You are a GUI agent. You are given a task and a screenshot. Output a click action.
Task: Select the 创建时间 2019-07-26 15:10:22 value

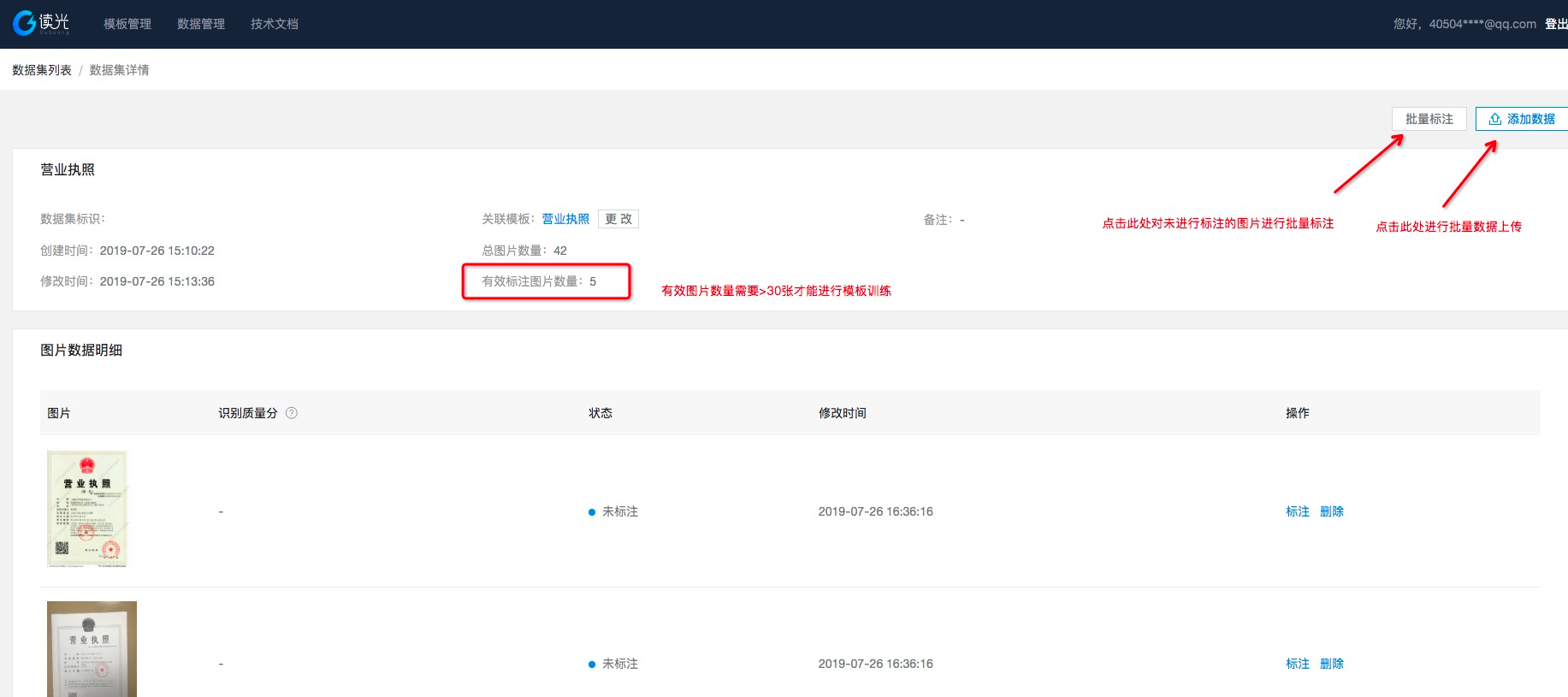pyautogui.click(x=157, y=251)
